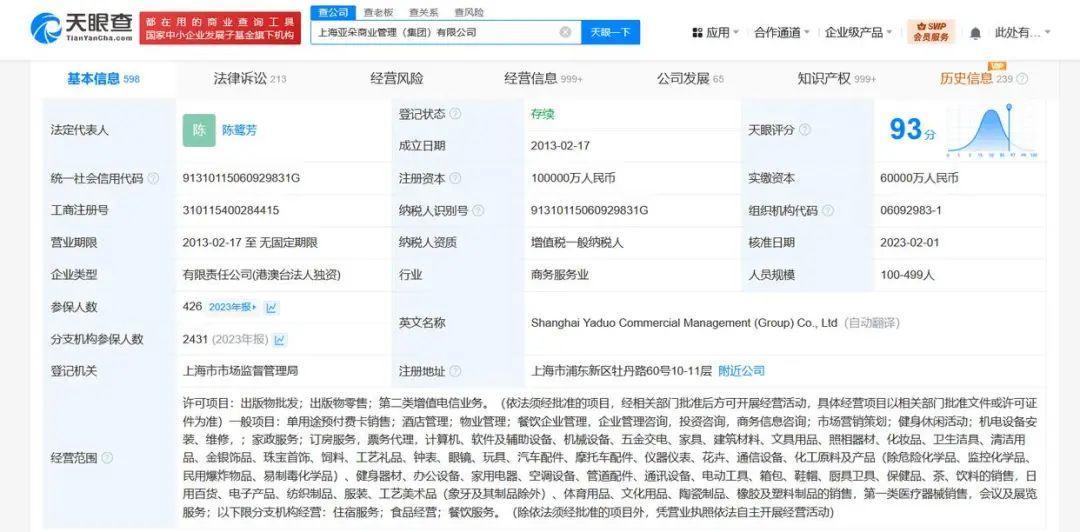Expand the 2023年报 year selector
Image resolution: width=1080 pixels, height=532 pixels.
pos(233,307)
